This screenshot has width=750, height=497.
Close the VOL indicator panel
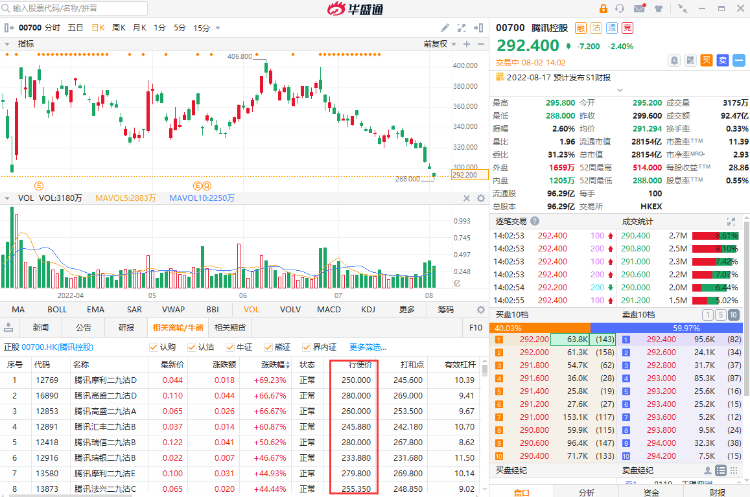(467, 198)
